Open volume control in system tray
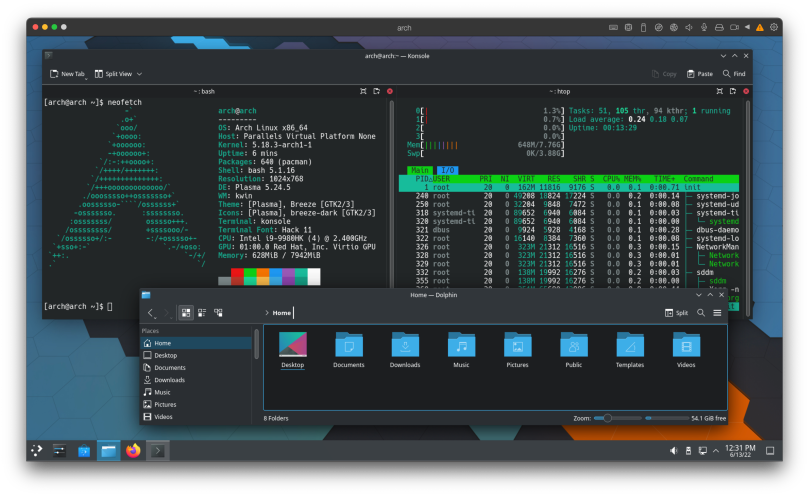This screenshot has width=809, height=496. [x=674, y=451]
